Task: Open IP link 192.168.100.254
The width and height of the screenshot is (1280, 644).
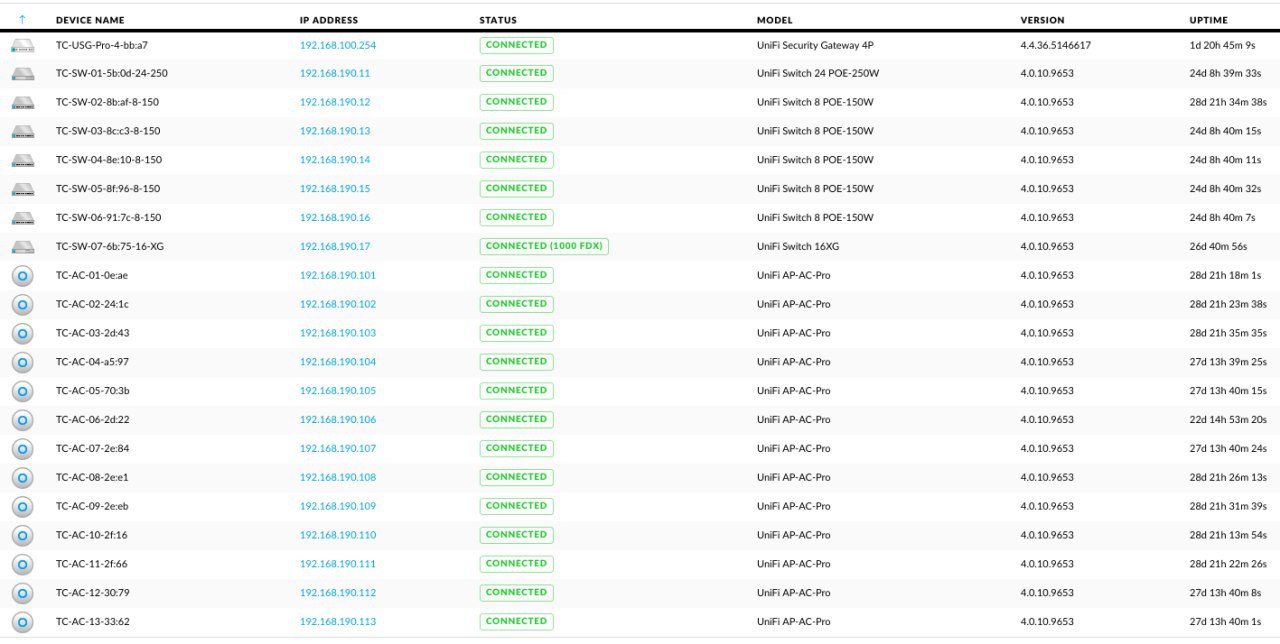Action: tap(338, 45)
